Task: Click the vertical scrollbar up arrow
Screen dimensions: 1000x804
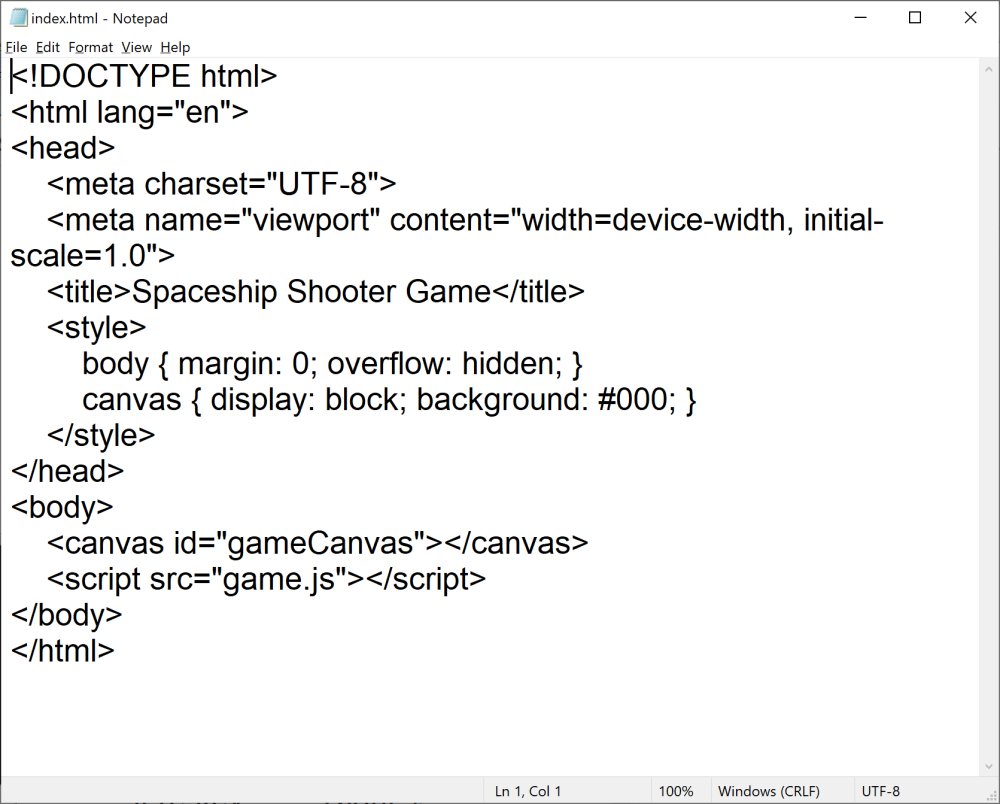Action: [x=989, y=68]
